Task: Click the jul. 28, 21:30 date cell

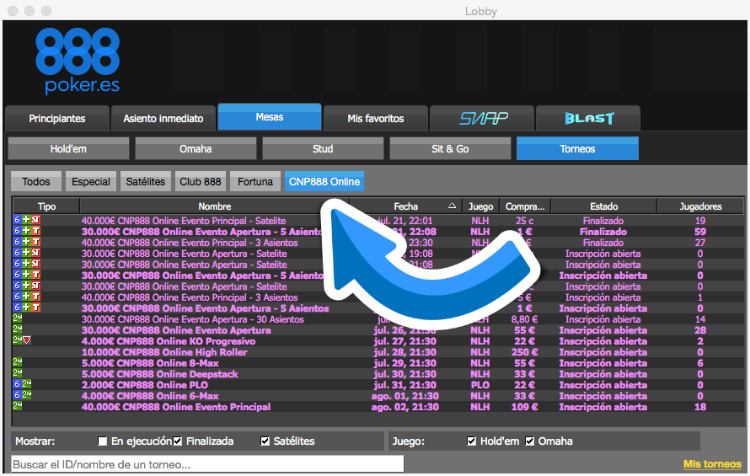Action: tap(405, 352)
